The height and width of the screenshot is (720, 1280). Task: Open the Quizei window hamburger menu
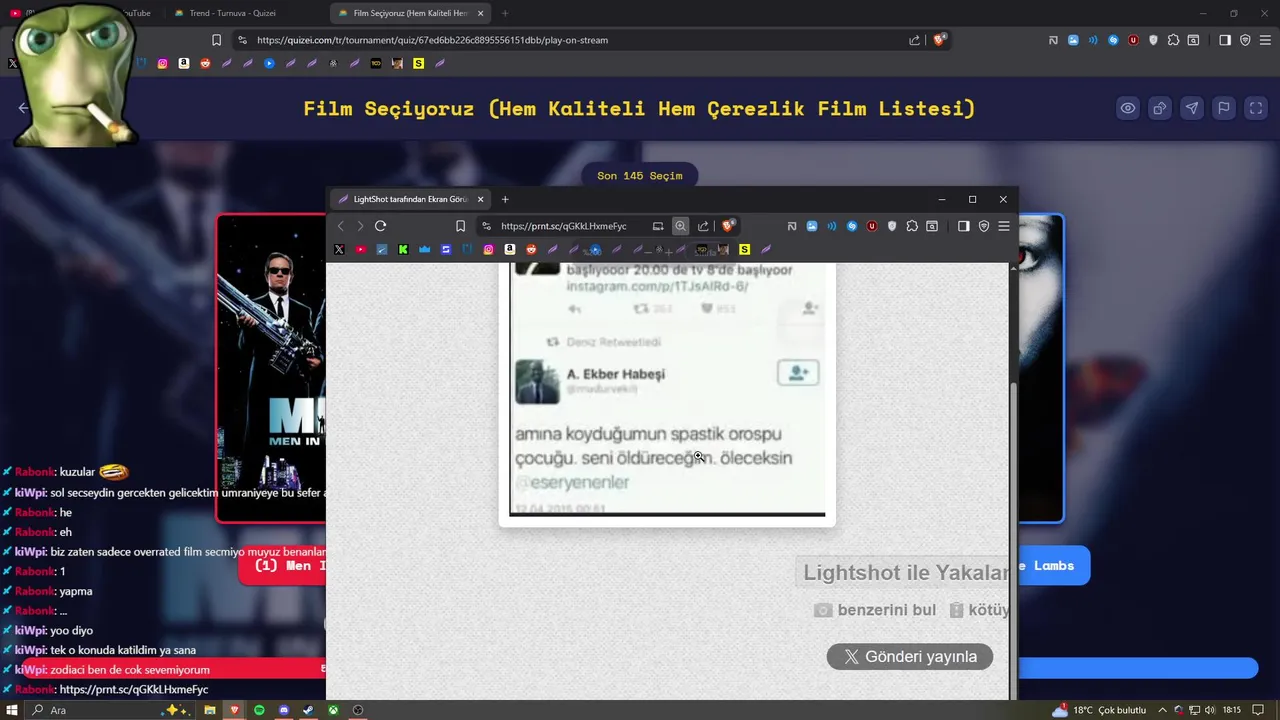click(x=1265, y=40)
